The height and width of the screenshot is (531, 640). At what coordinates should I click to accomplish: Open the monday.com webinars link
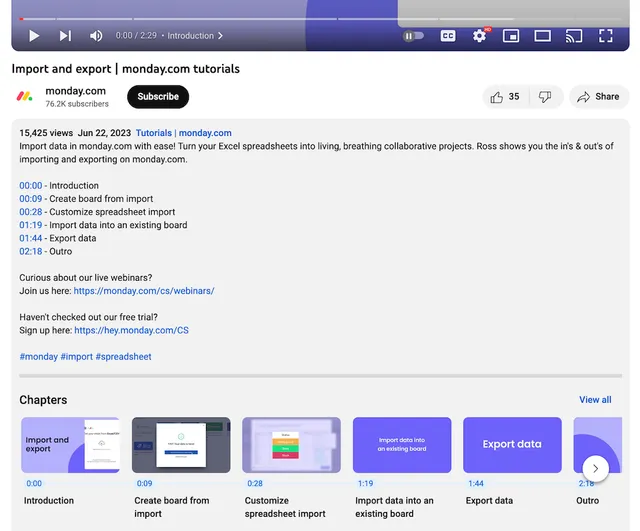[x=144, y=291]
